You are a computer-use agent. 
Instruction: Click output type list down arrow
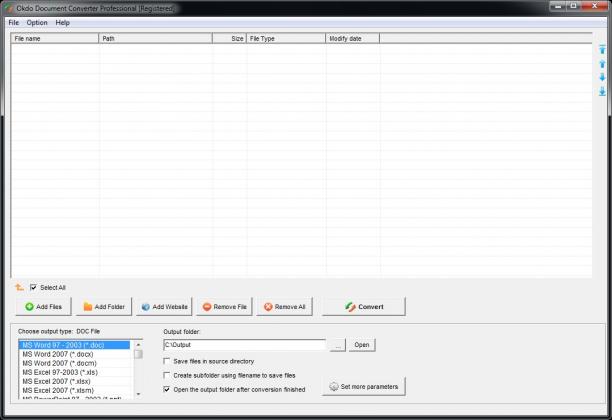point(138,394)
